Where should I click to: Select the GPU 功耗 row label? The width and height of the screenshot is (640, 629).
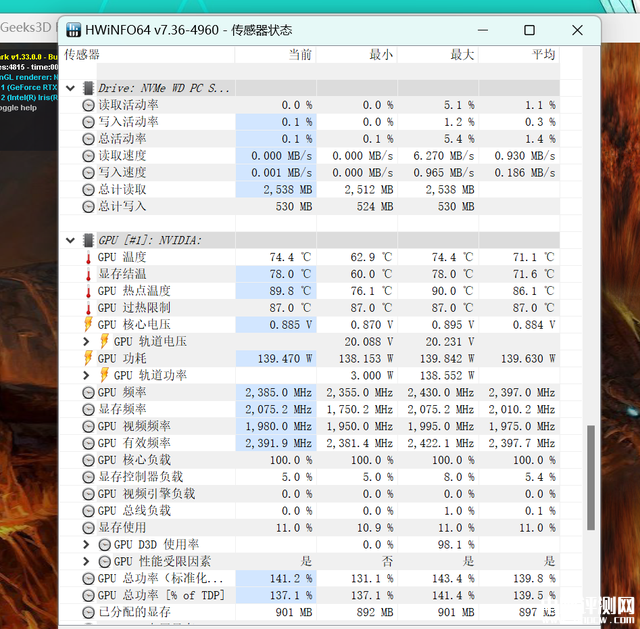click(122, 359)
